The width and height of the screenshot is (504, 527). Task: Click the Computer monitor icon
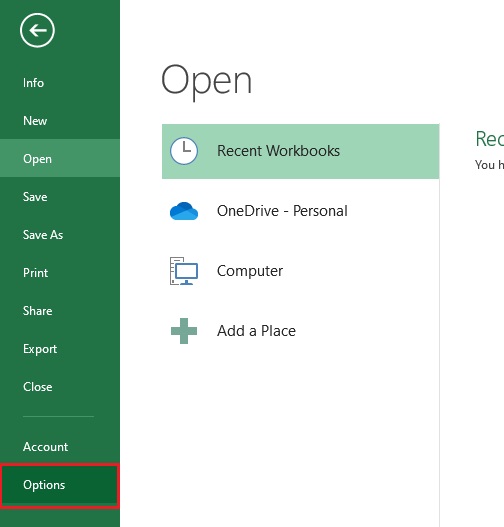click(x=184, y=271)
